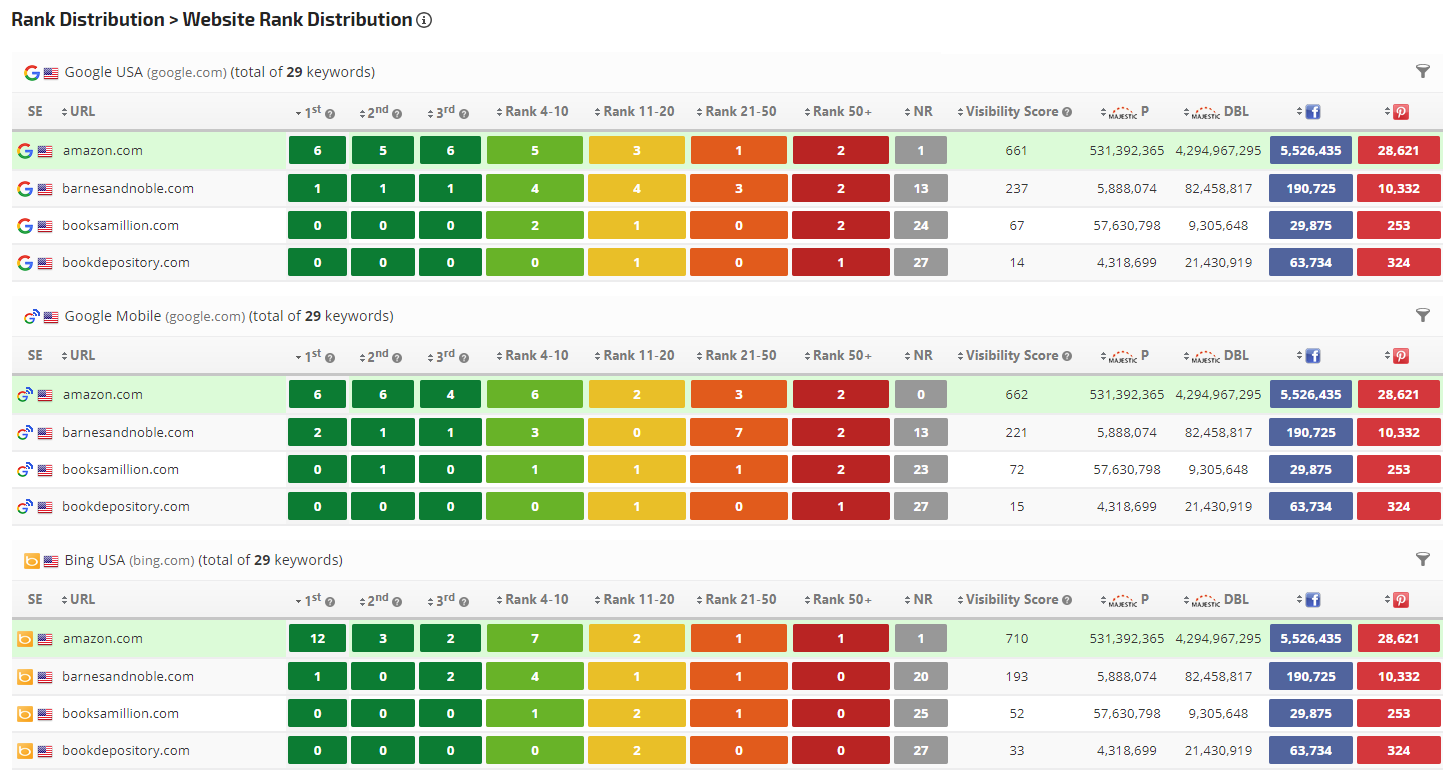Click the help icon next to Visibility Score in Bing table
Image resolution: width=1450 pixels, height=782 pixels.
pos(1067,600)
